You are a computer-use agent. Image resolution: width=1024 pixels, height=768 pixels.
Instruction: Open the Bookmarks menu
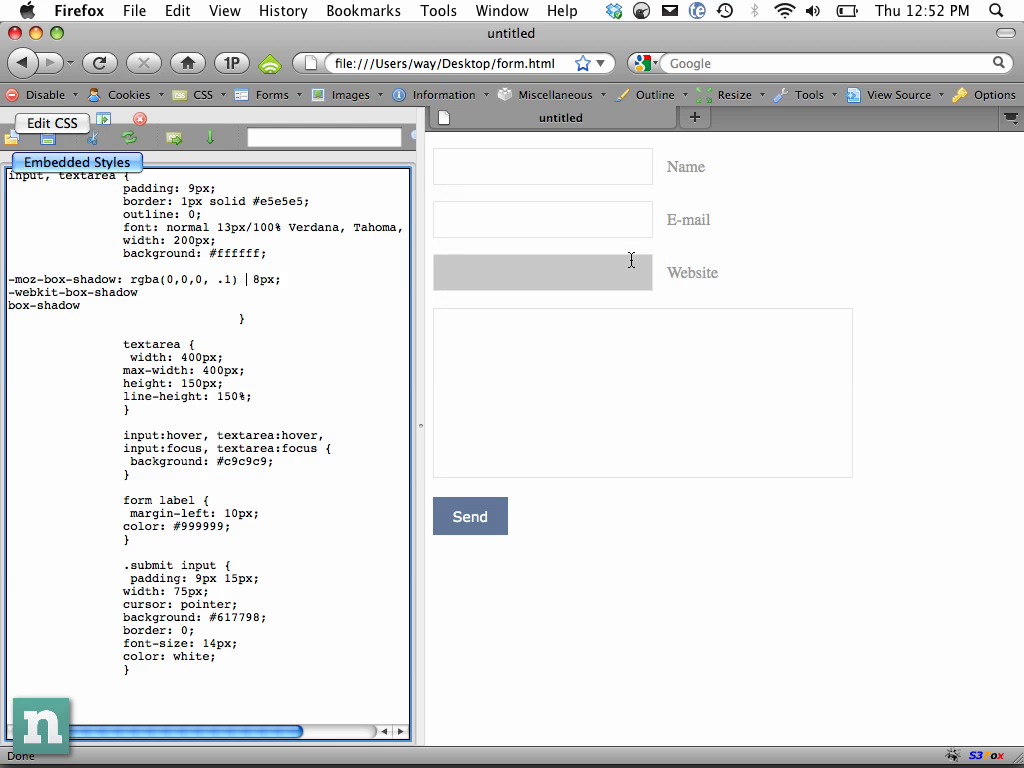tap(363, 10)
